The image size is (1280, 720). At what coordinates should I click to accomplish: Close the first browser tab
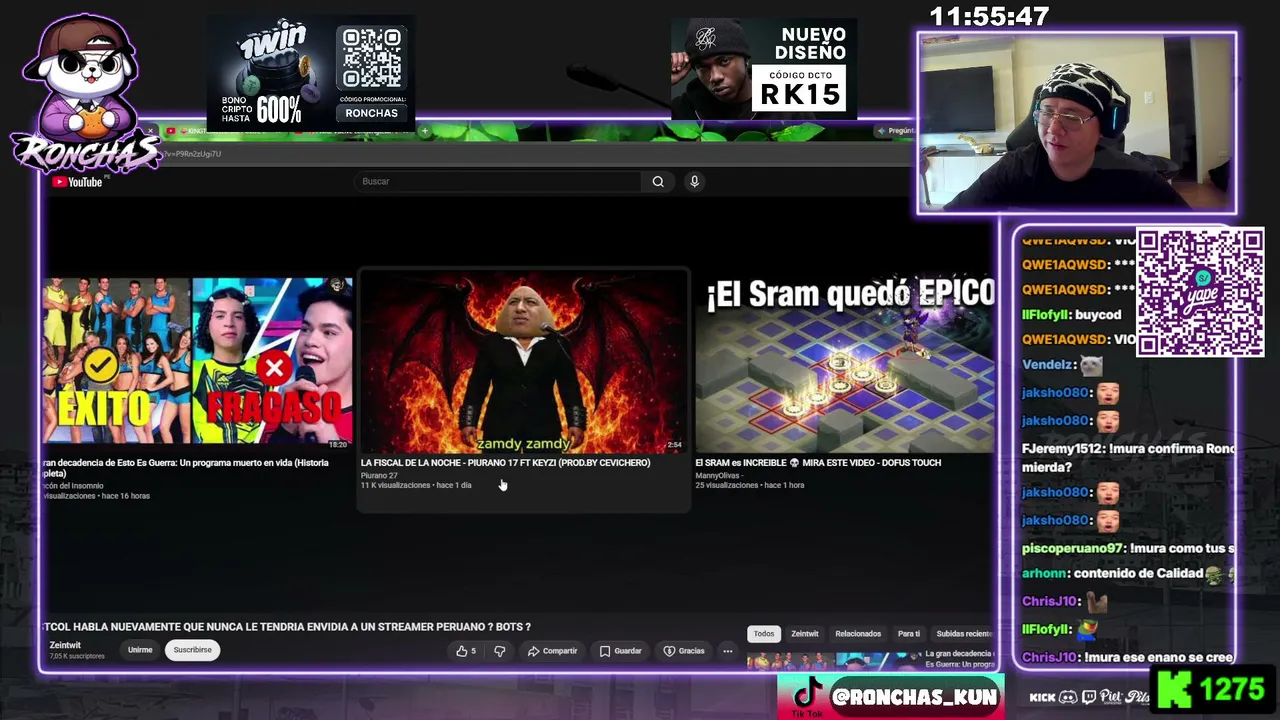(152, 131)
